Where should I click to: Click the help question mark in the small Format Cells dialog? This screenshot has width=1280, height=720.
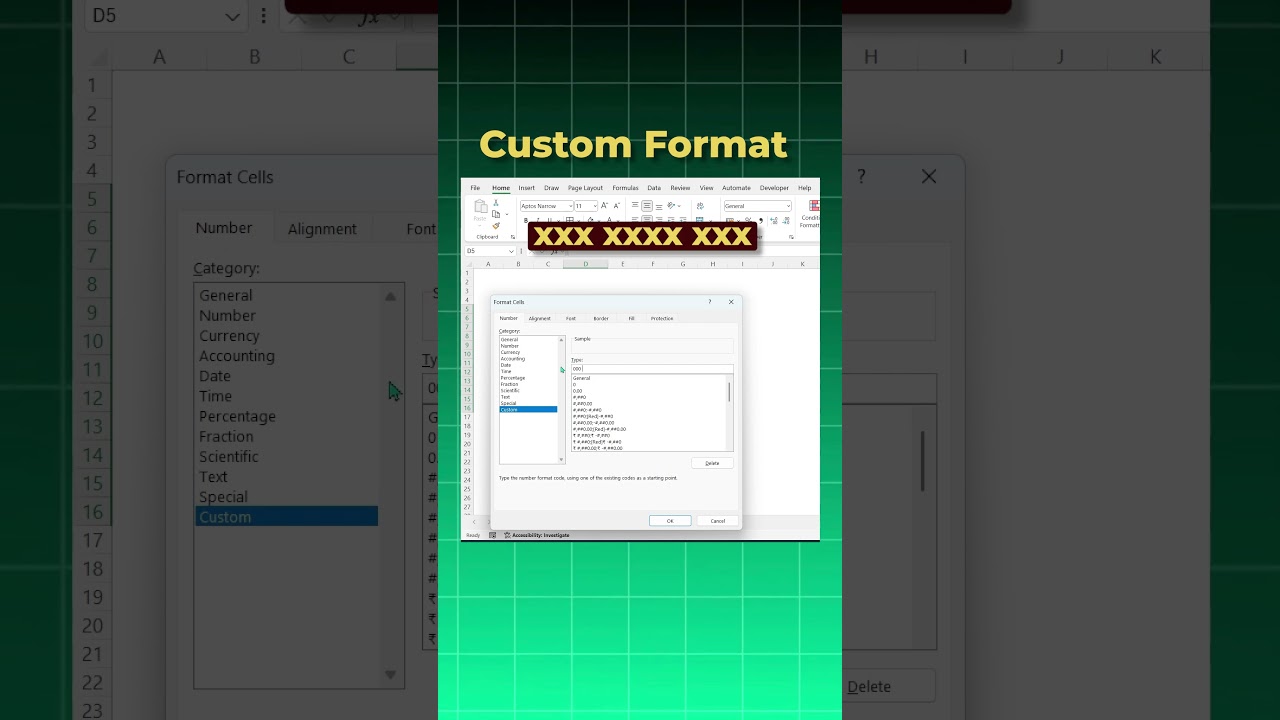pos(710,301)
